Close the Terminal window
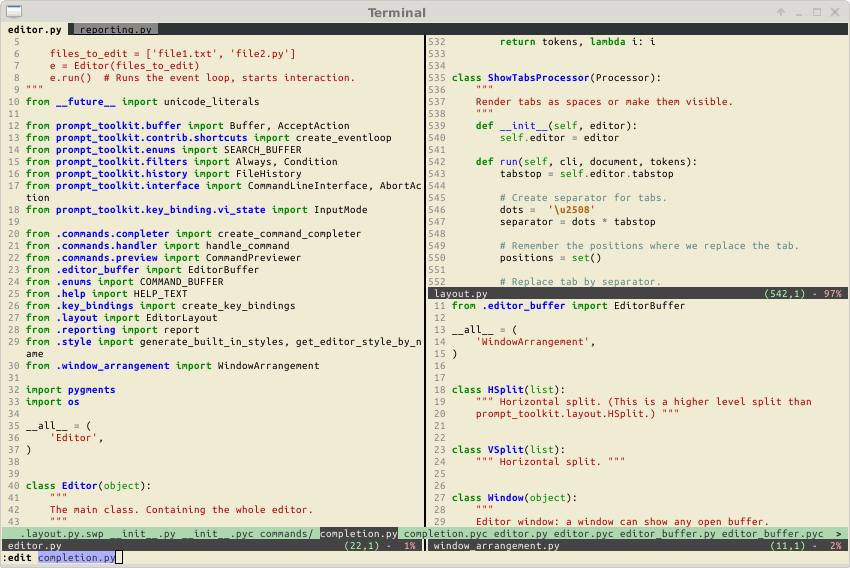Viewport: 850px width, 568px height. pyautogui.click(x=836, y=12)
